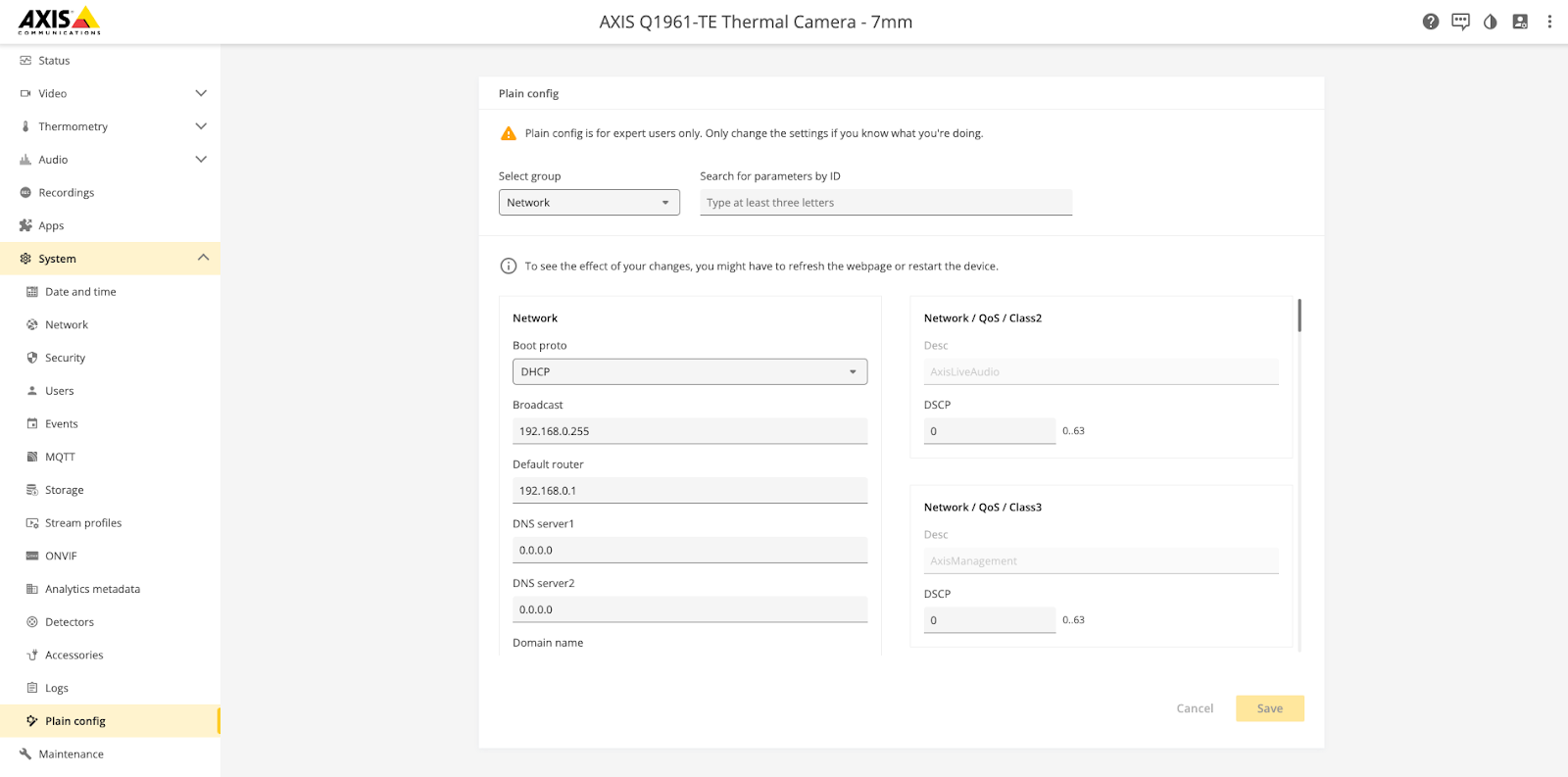Click the Audio bars icon in the sidebar

tap(25, 160)
